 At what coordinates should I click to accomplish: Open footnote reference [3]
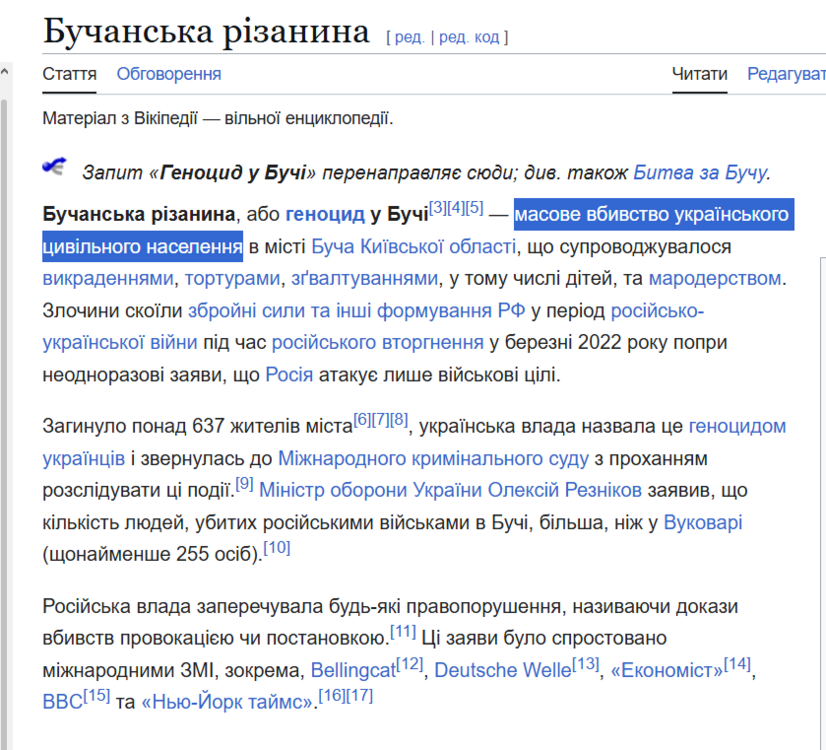click(438, 208)
